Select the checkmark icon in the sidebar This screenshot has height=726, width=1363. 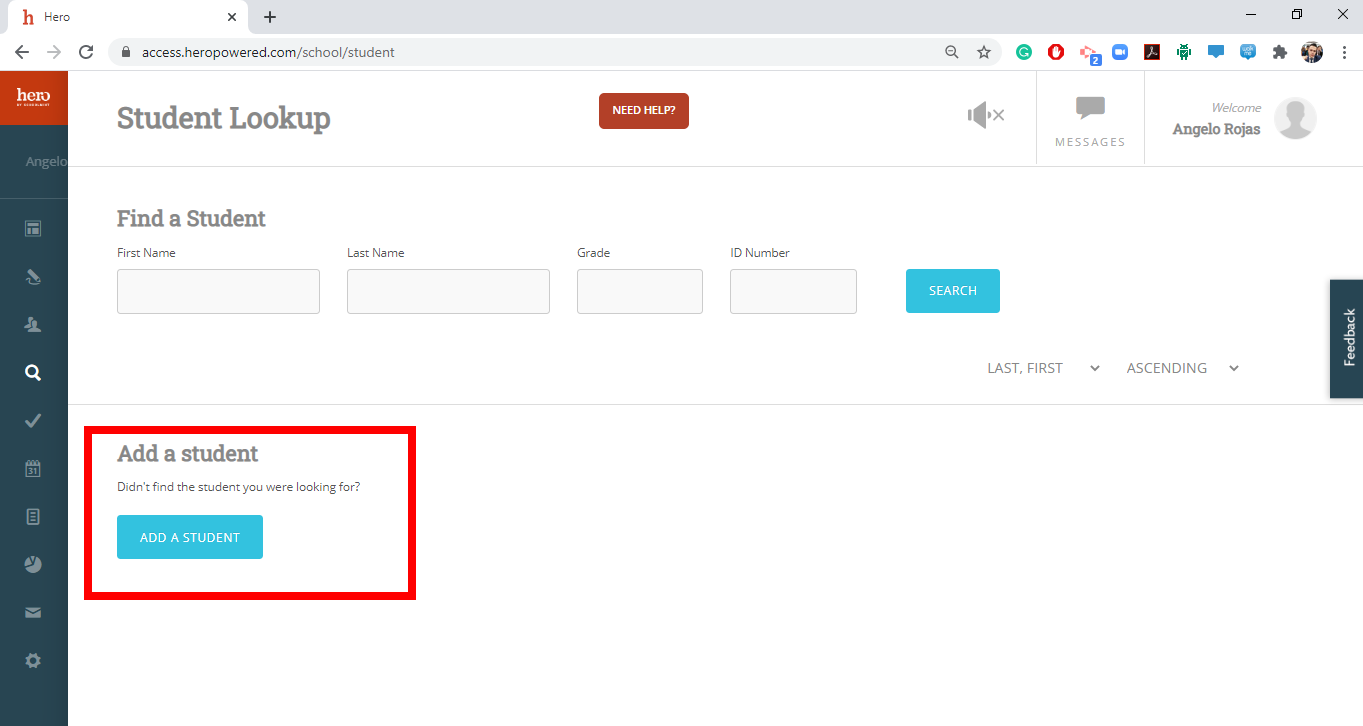pyautogui.click(x=33, y=421)
